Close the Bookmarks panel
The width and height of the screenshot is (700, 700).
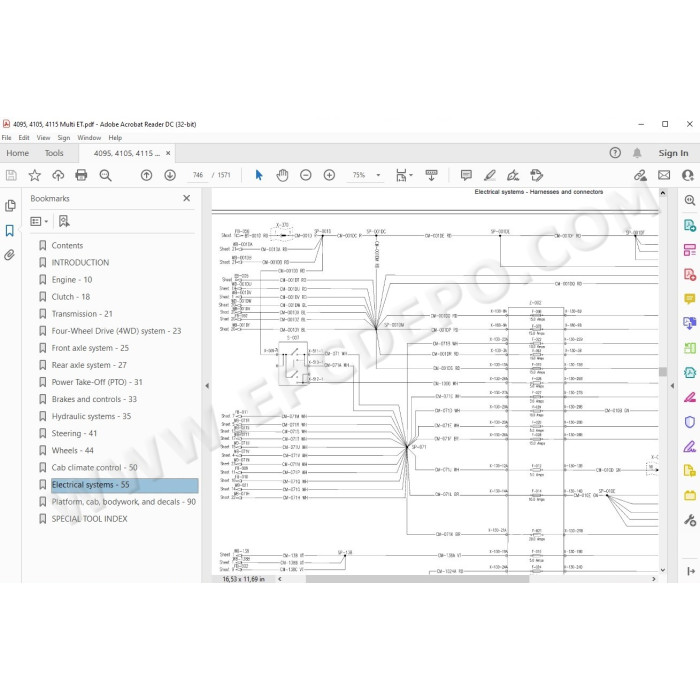187,198
